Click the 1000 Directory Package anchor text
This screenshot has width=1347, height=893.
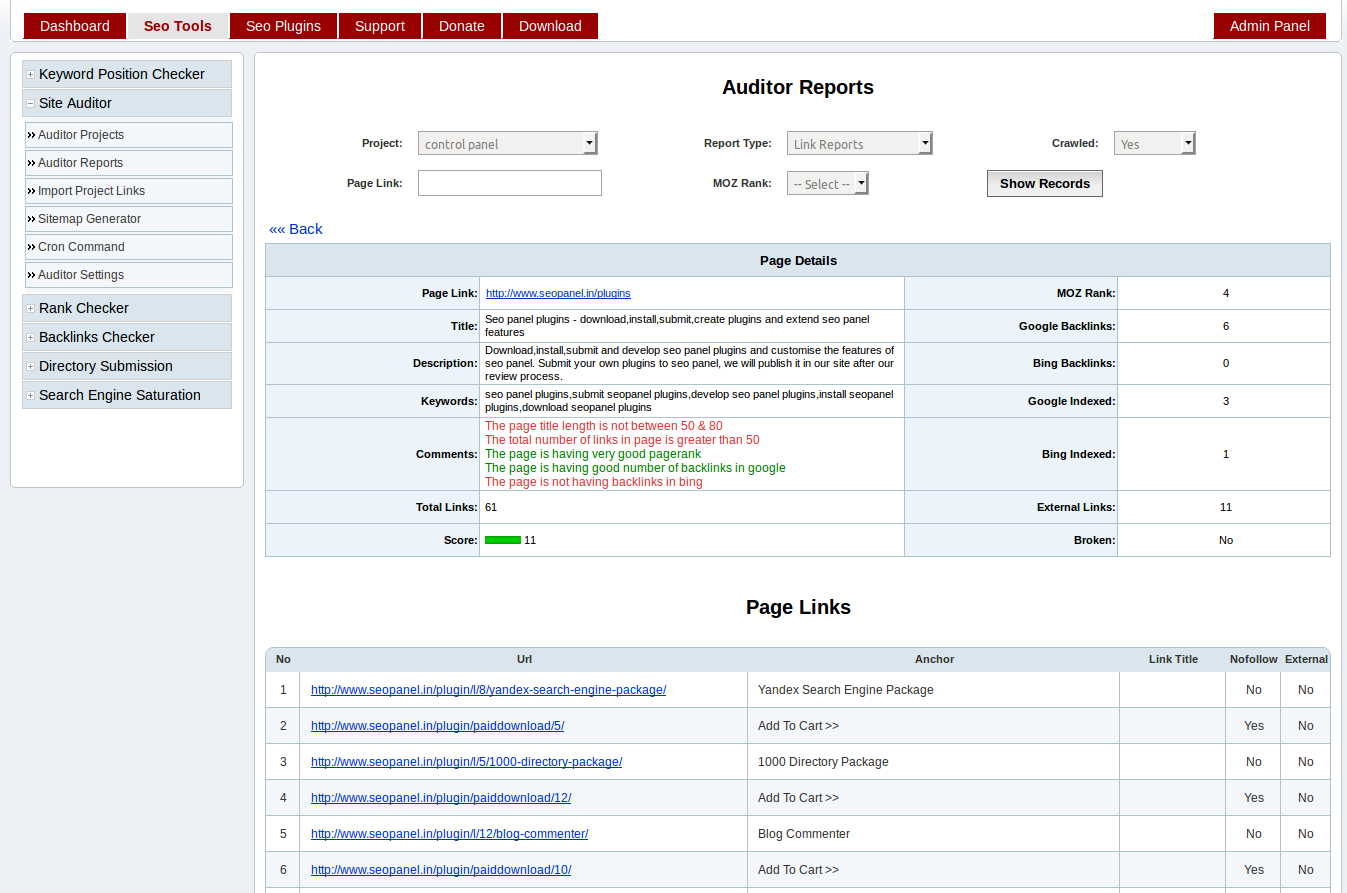pyautogui.click(x=823, y=762)
